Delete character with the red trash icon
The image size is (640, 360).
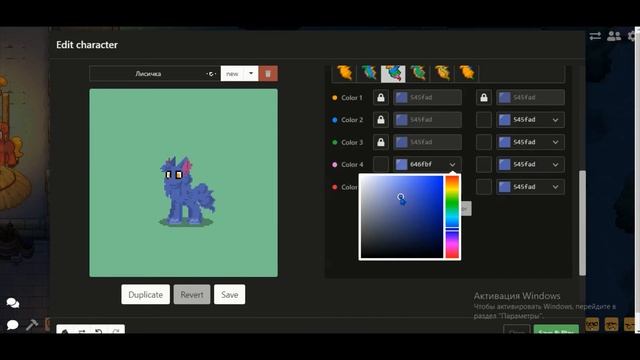coord(268,73)
